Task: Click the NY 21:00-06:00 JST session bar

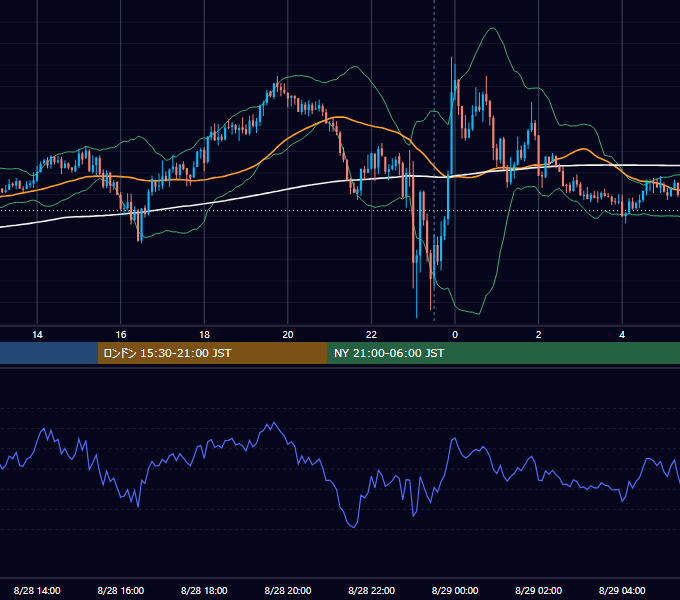Action: 503,353
